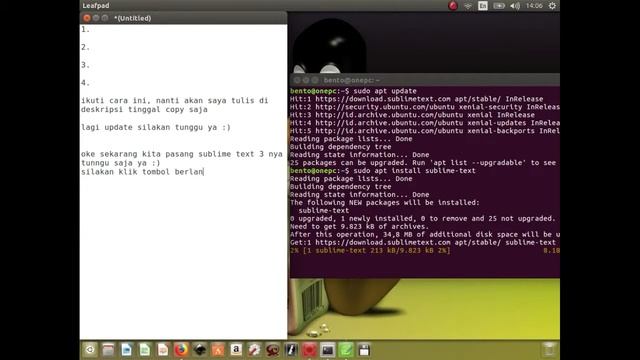Click the line '3.' in Leafpad
Screen dimensions: 640x360
pyautogui.click(x=85, y=65)
